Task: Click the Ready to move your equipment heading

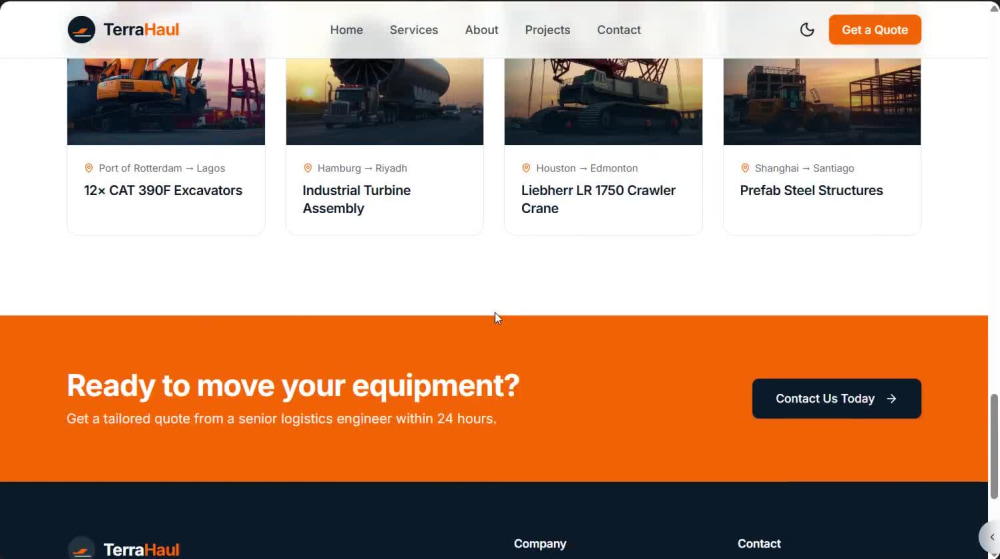Action: pos(293,386)
